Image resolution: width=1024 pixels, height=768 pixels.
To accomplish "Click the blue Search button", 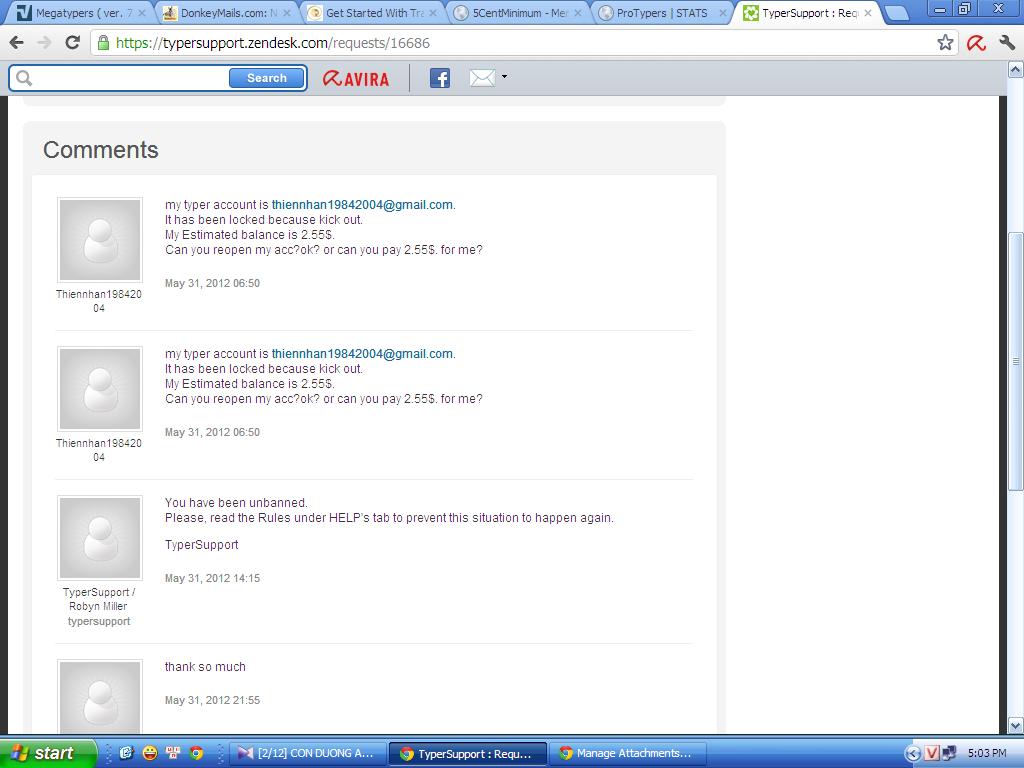I will point(267,78).
